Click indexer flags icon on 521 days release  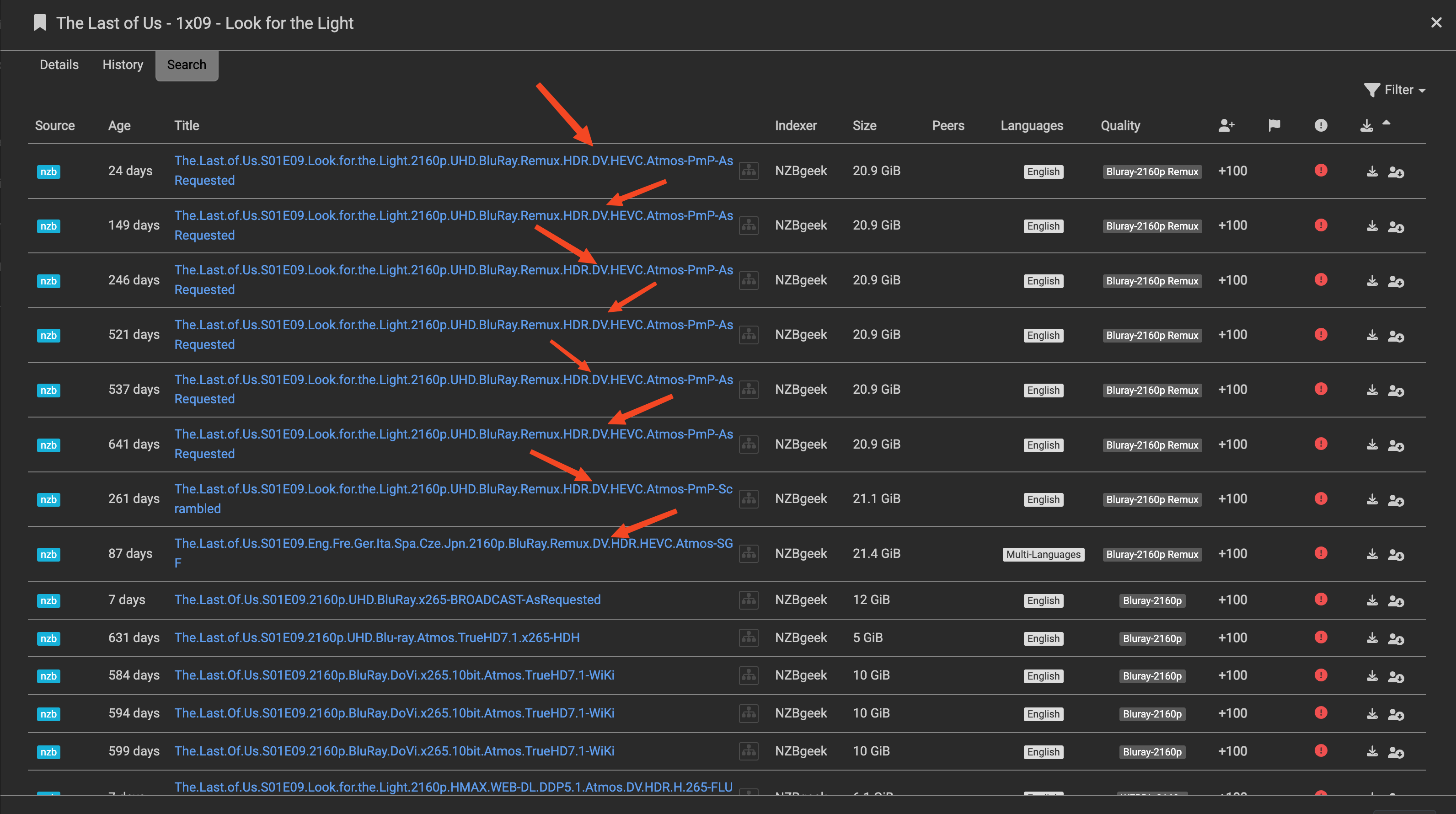pos(748,335)
